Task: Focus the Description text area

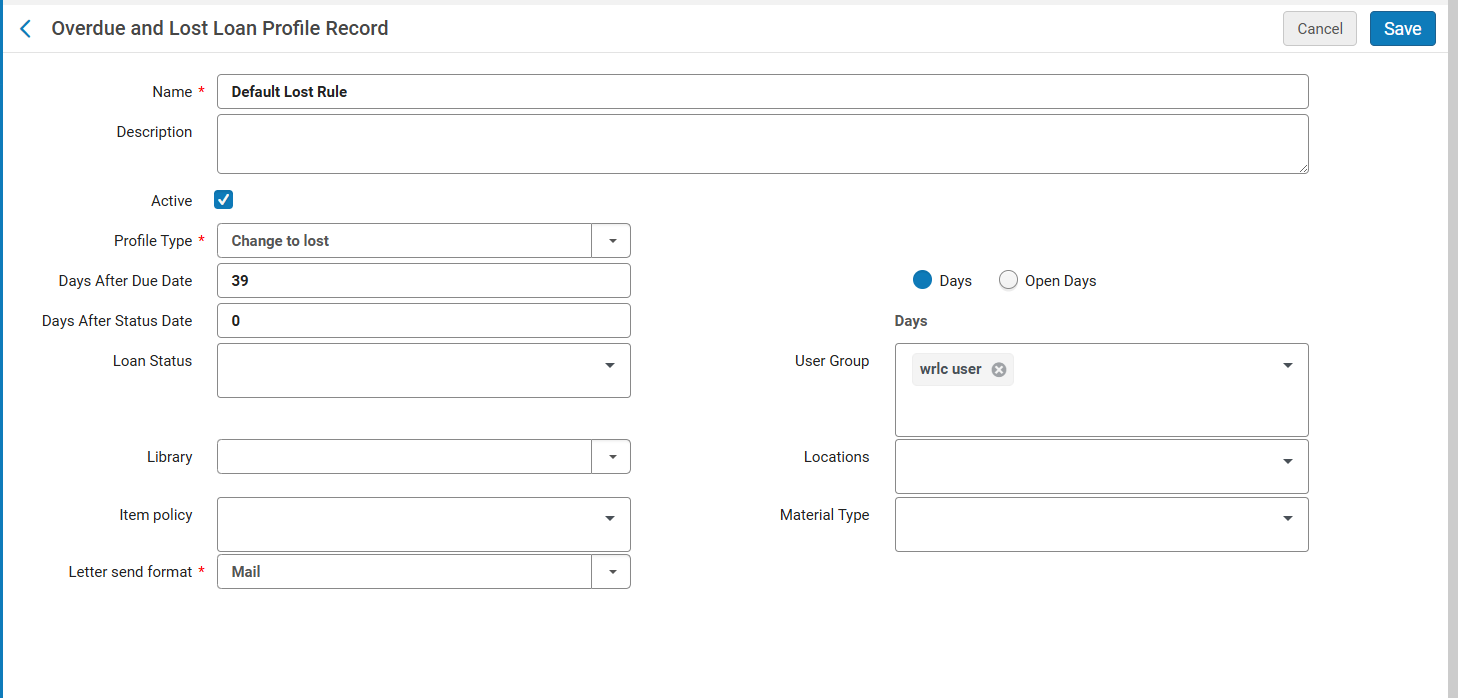Action: 762,144
